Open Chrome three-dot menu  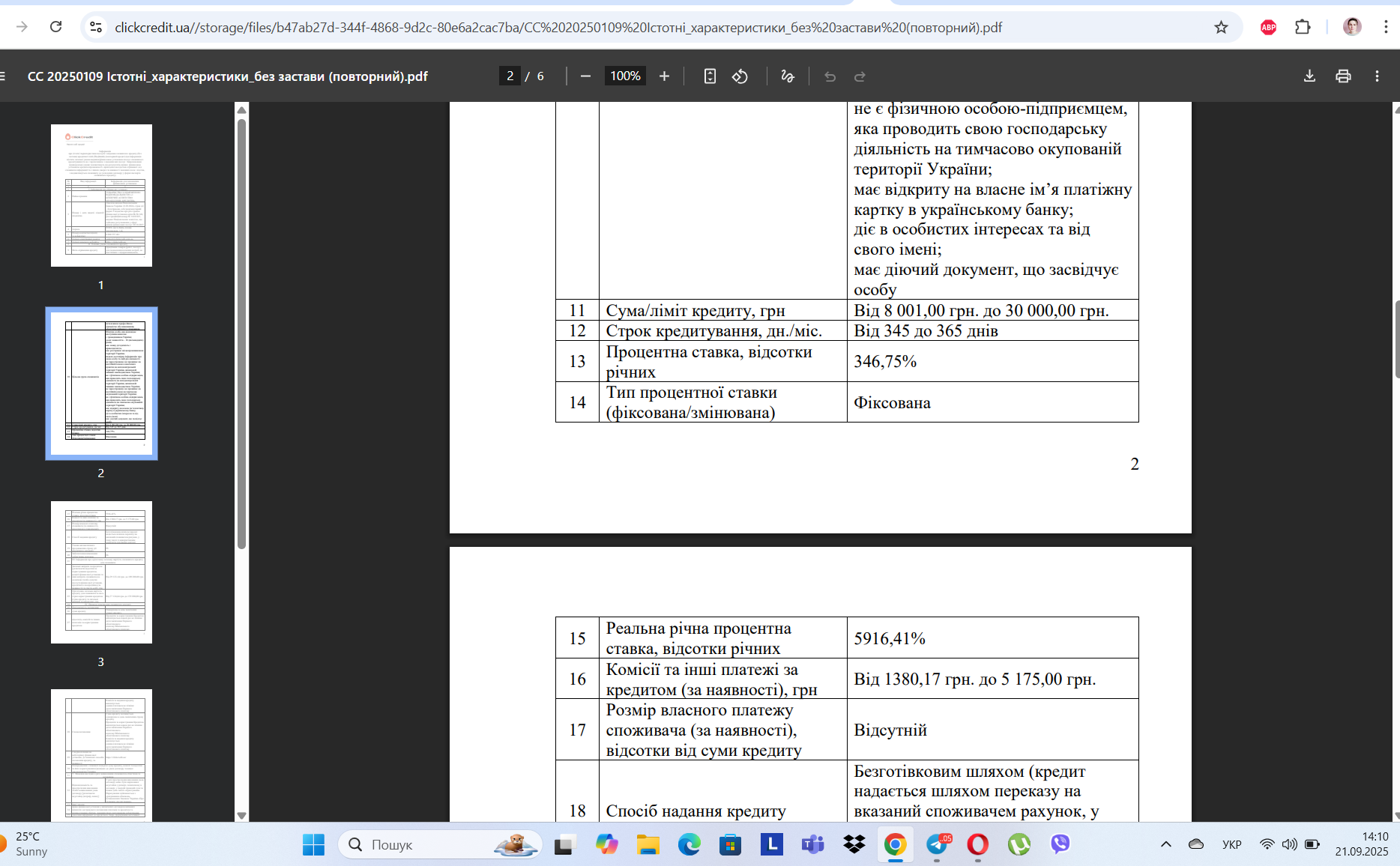tap(1386, 27)
